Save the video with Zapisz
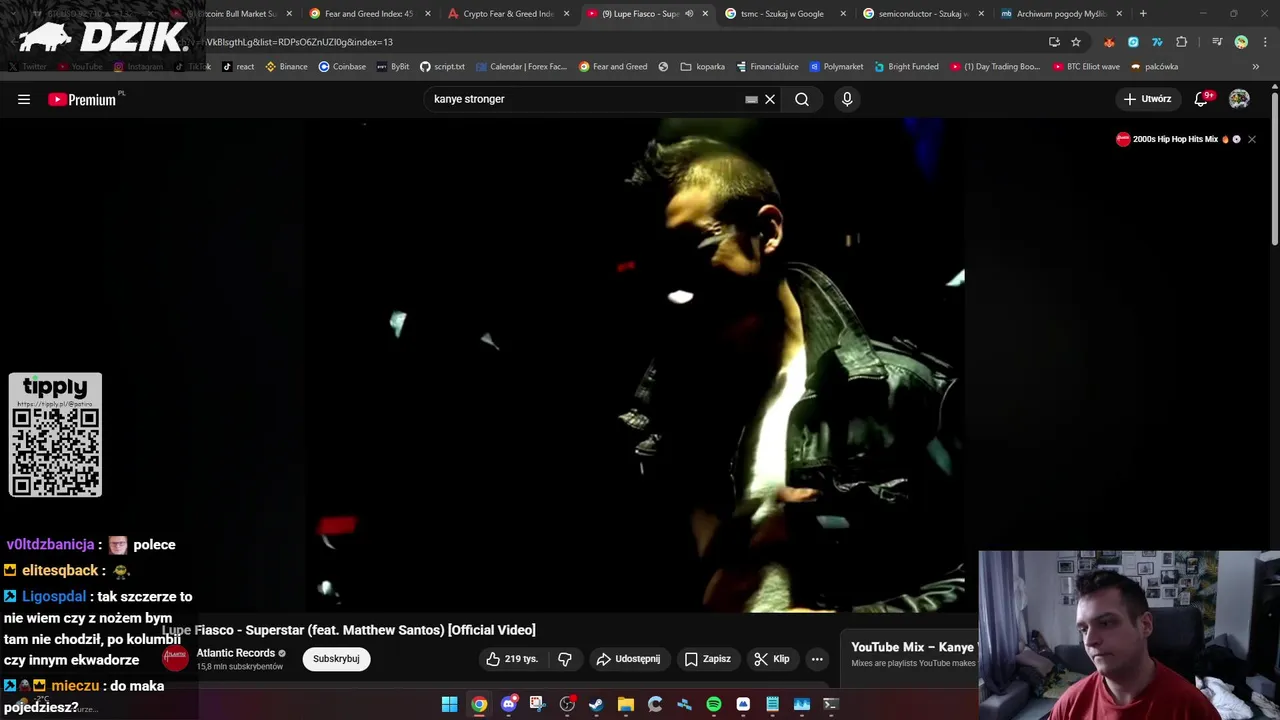This screenshot has width=1280, height=720. point(707,659)
